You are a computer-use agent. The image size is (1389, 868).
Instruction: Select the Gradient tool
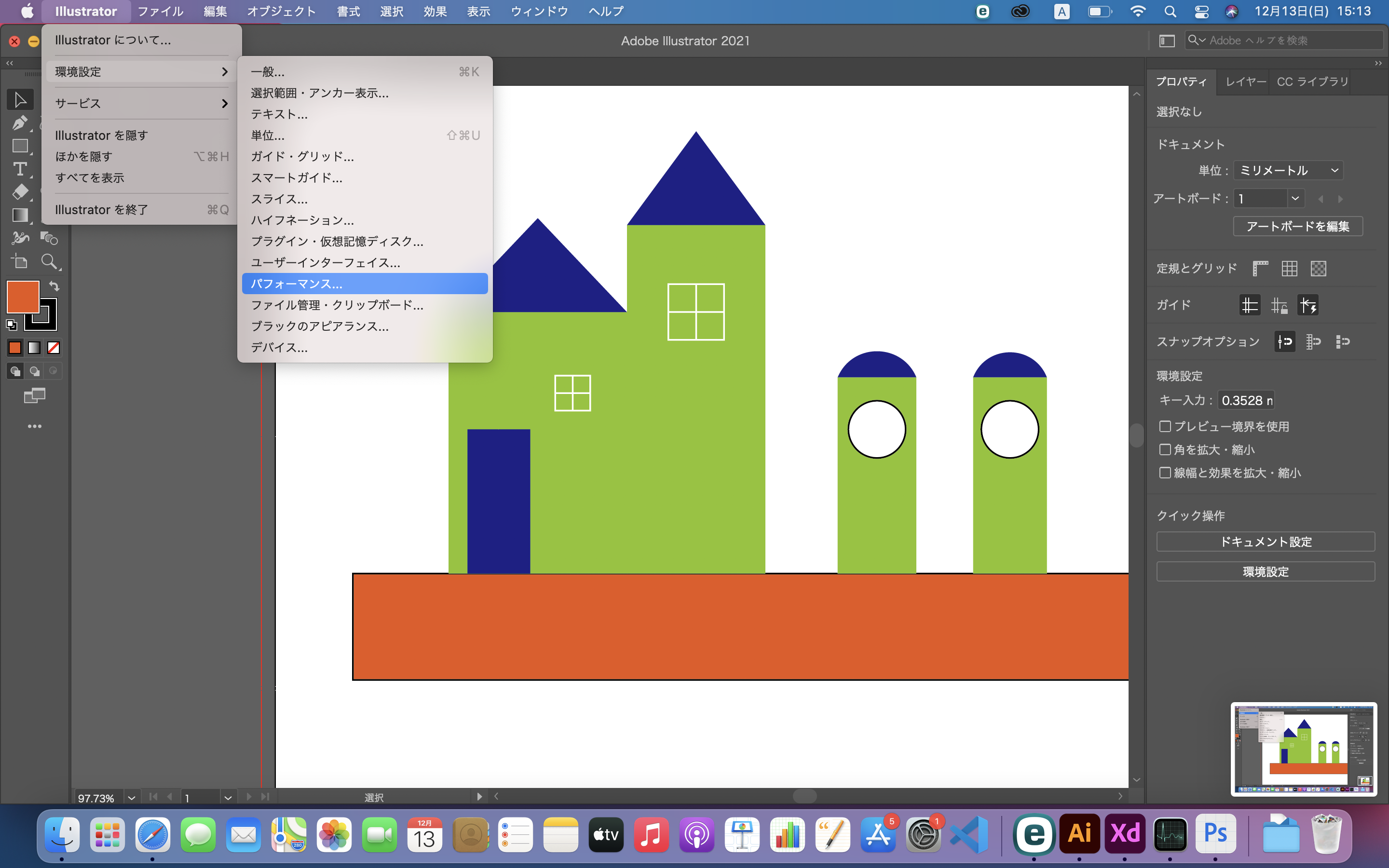point(20,215)
